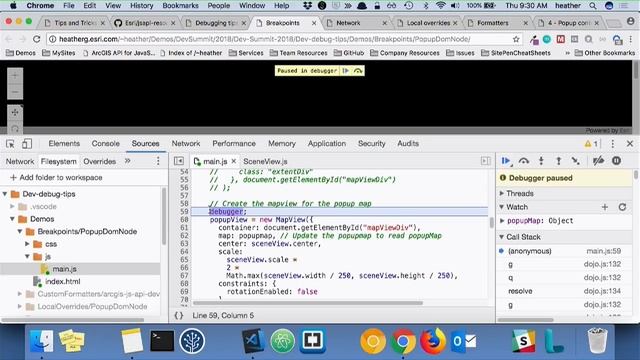The image size is (640, 360).
Task: Click the warnings count icon
Action: click(x=591, y=144)
